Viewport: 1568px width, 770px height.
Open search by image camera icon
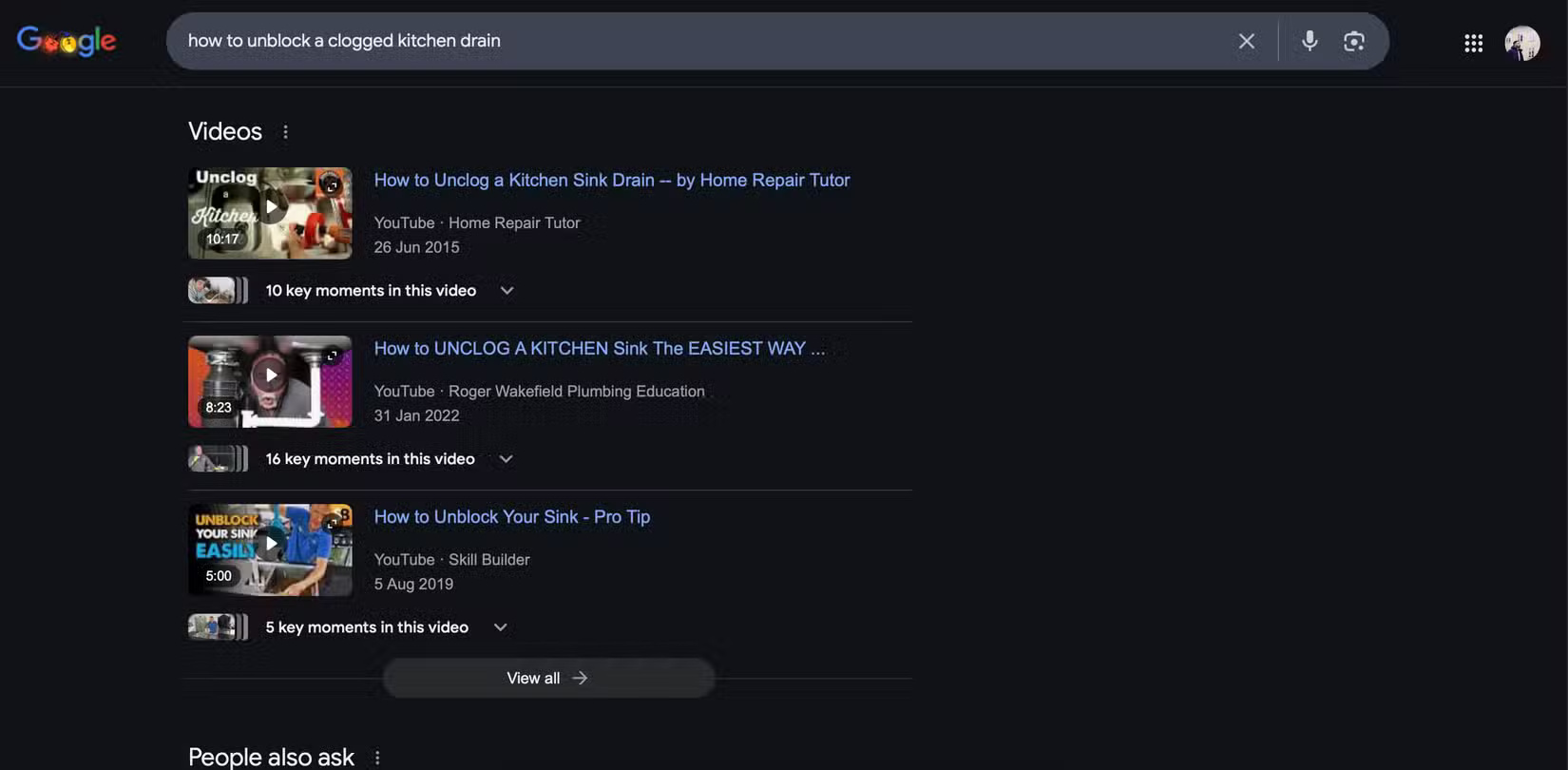[x=1353, y=41]
